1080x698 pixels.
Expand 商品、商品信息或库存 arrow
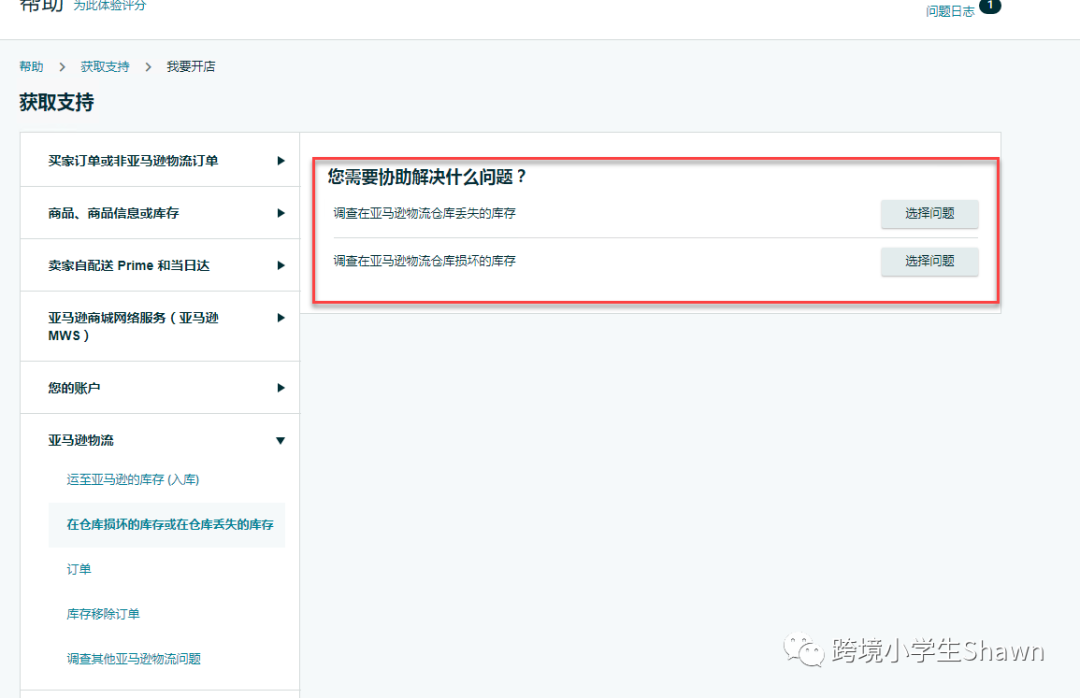pos(280,213)
